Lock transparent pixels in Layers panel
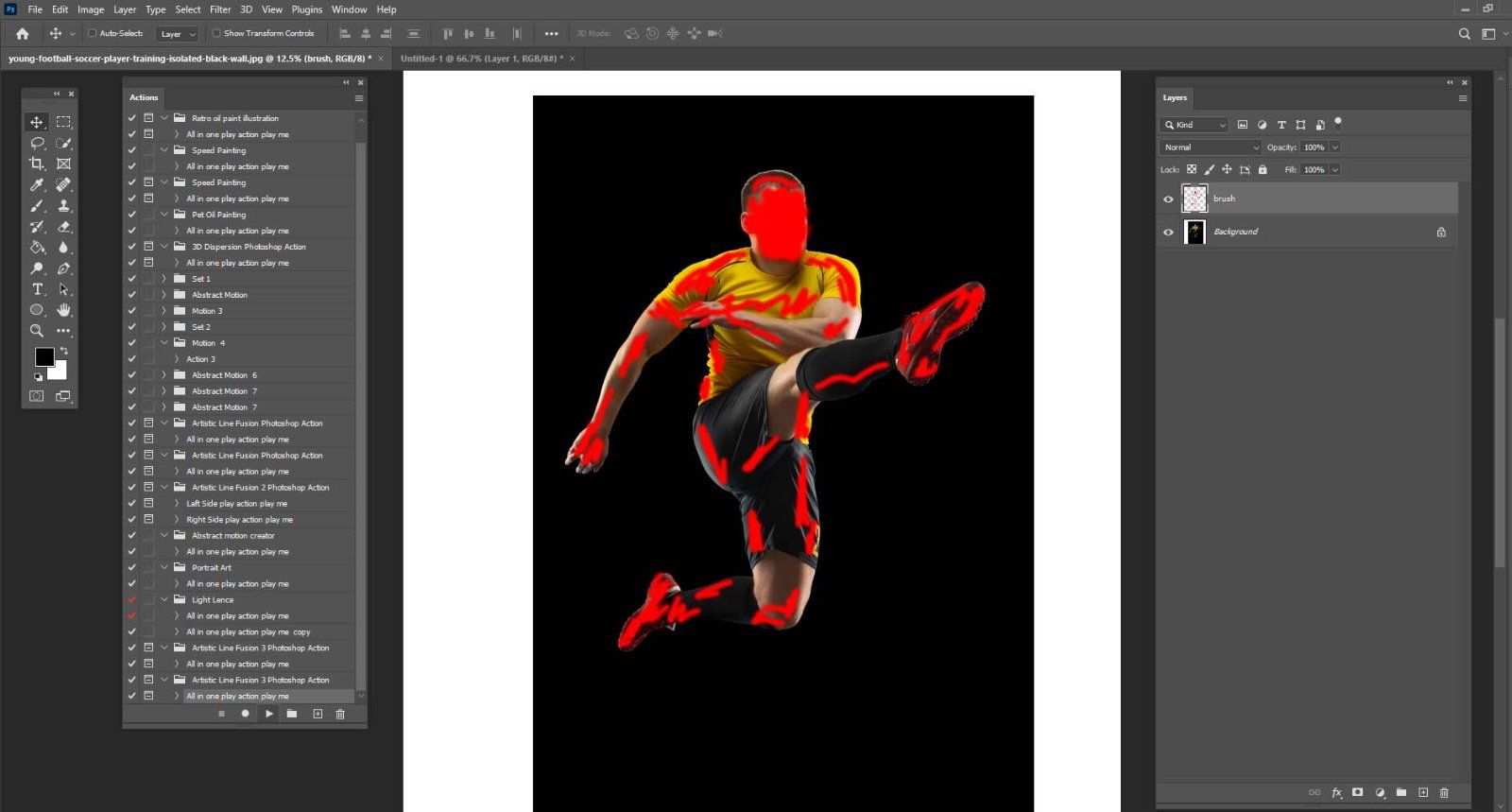 coord(1192,170)
